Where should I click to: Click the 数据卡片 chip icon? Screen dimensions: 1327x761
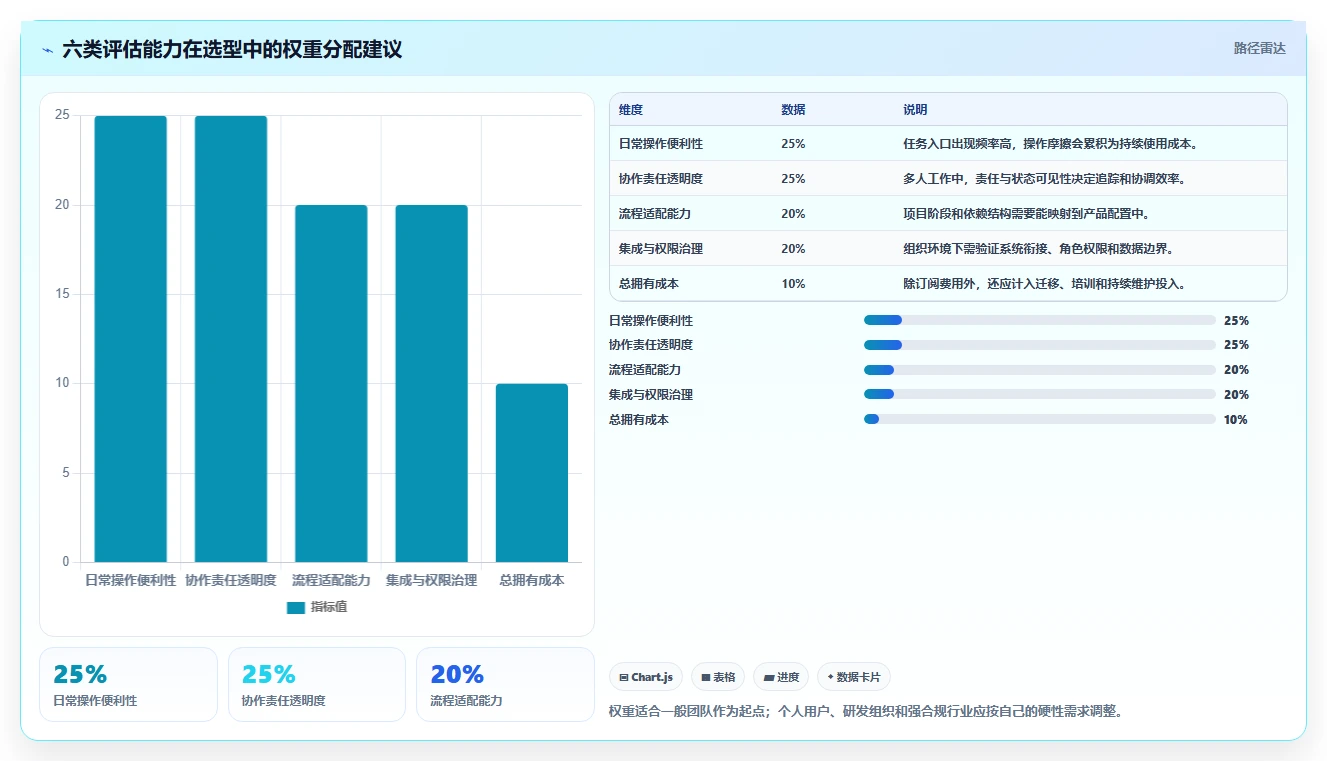point(831,677)
